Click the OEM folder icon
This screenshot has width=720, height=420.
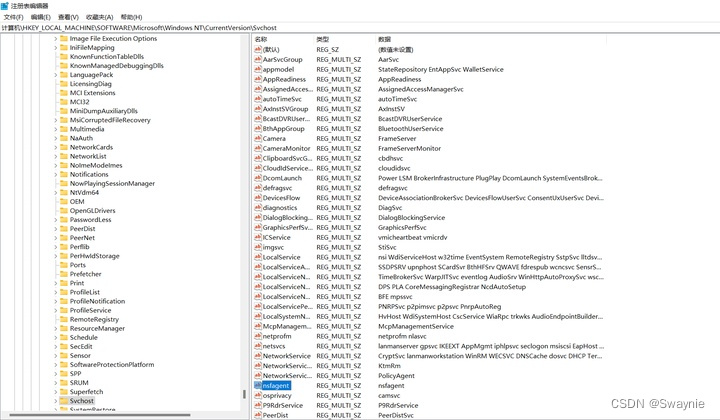click(x=64, y=202)
